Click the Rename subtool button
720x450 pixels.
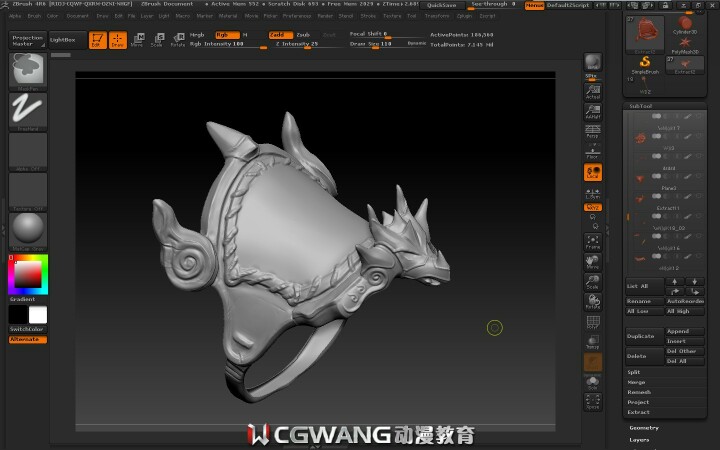644,301
